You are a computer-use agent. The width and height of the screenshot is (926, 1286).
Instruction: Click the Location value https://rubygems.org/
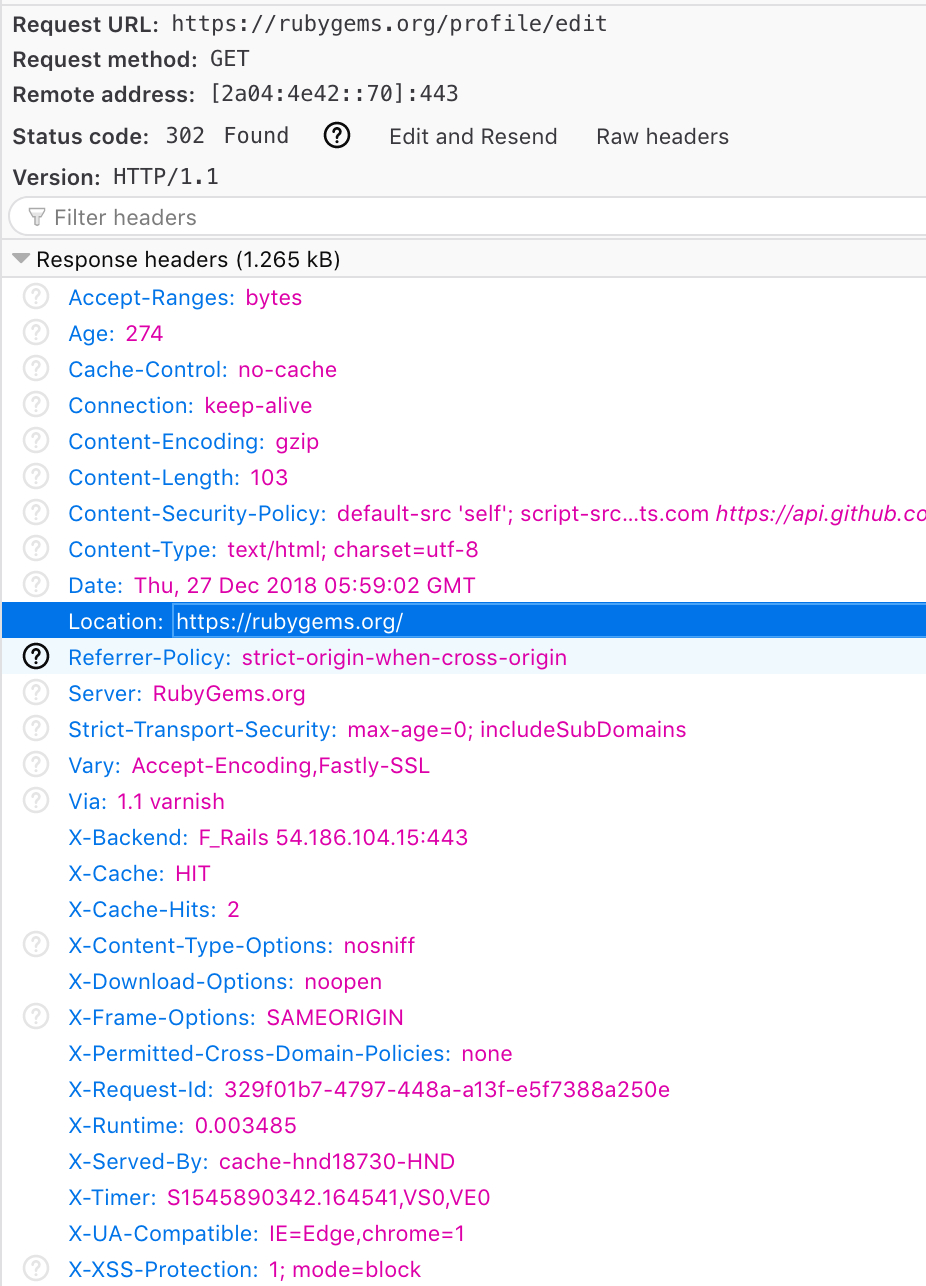pyautogui.click(x=290, y=622)
